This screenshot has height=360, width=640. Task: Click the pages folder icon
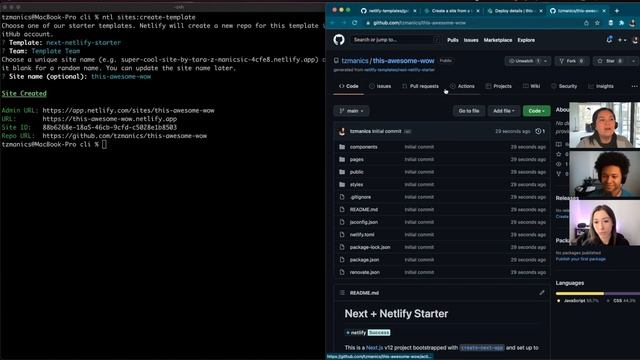coord(342,159)
